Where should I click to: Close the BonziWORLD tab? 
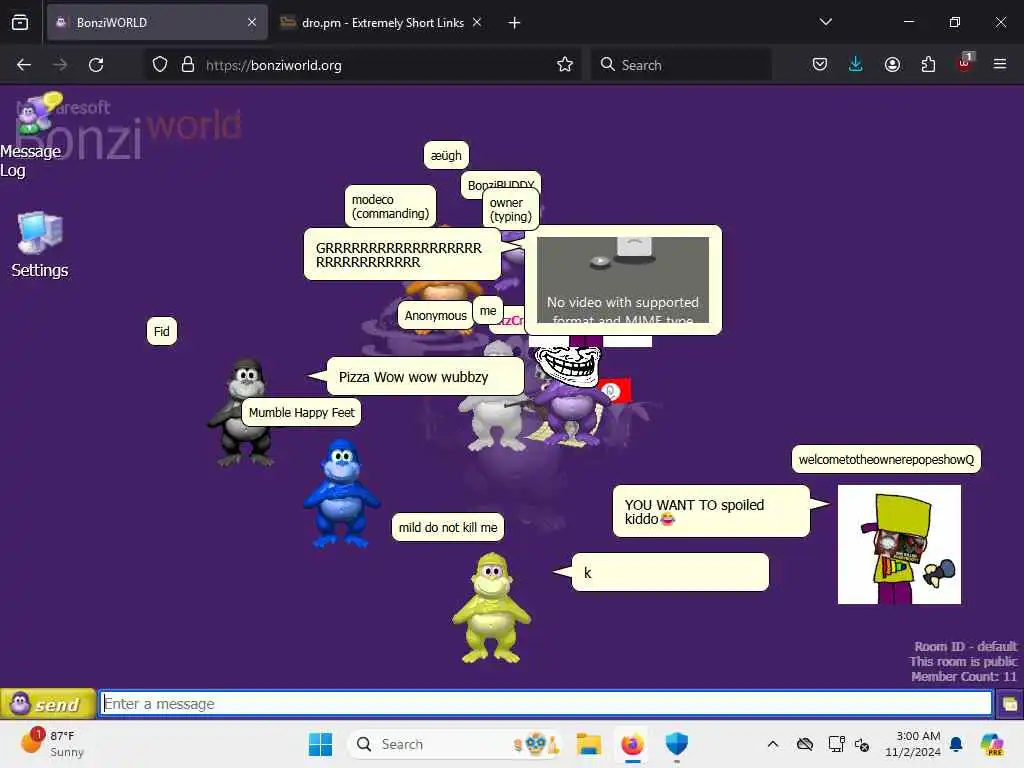coord(251,22)
